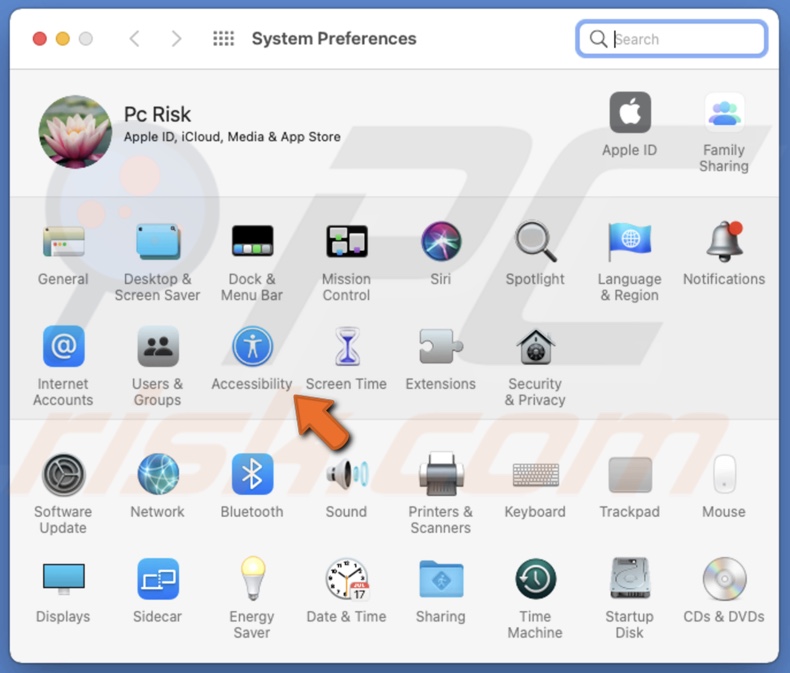This screenshot has height=673, width=790.
Task: Click the Apple ID button
Action: (x=630, y=113)
